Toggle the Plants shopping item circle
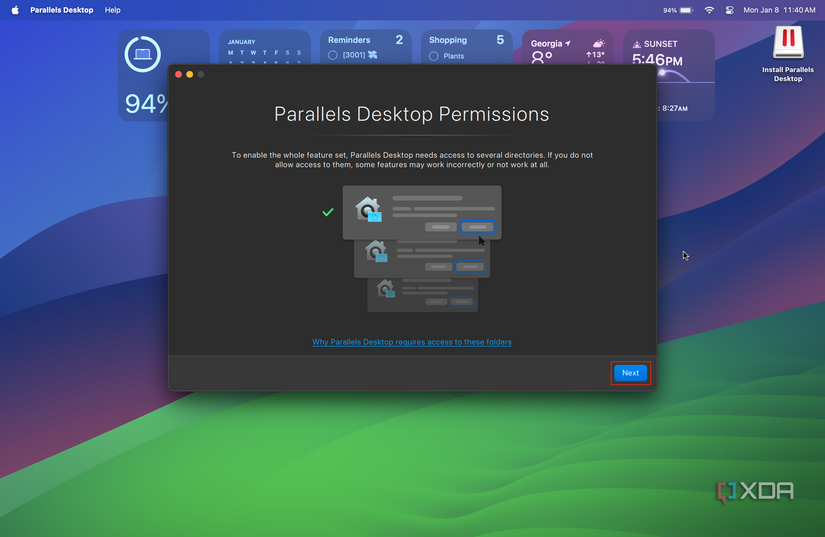The height and width of the screenshot is (537, 825). click(434, 56)
